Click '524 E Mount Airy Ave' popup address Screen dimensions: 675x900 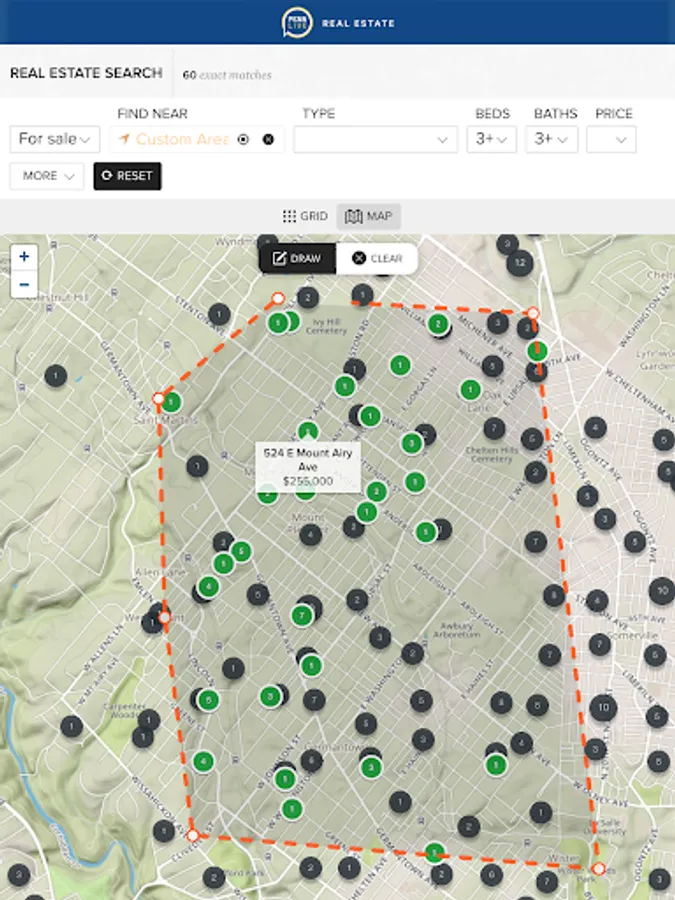tap(308, 460)
